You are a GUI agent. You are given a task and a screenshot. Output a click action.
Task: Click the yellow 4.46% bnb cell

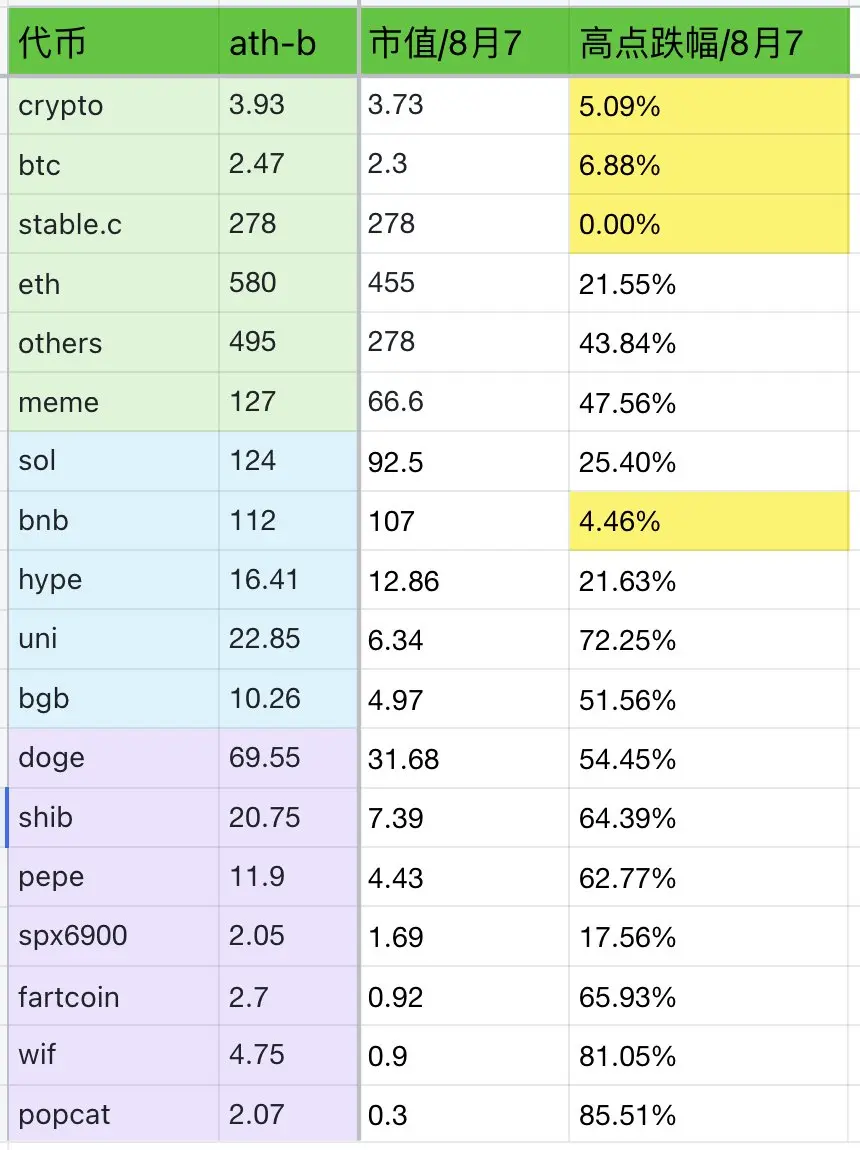709,521
